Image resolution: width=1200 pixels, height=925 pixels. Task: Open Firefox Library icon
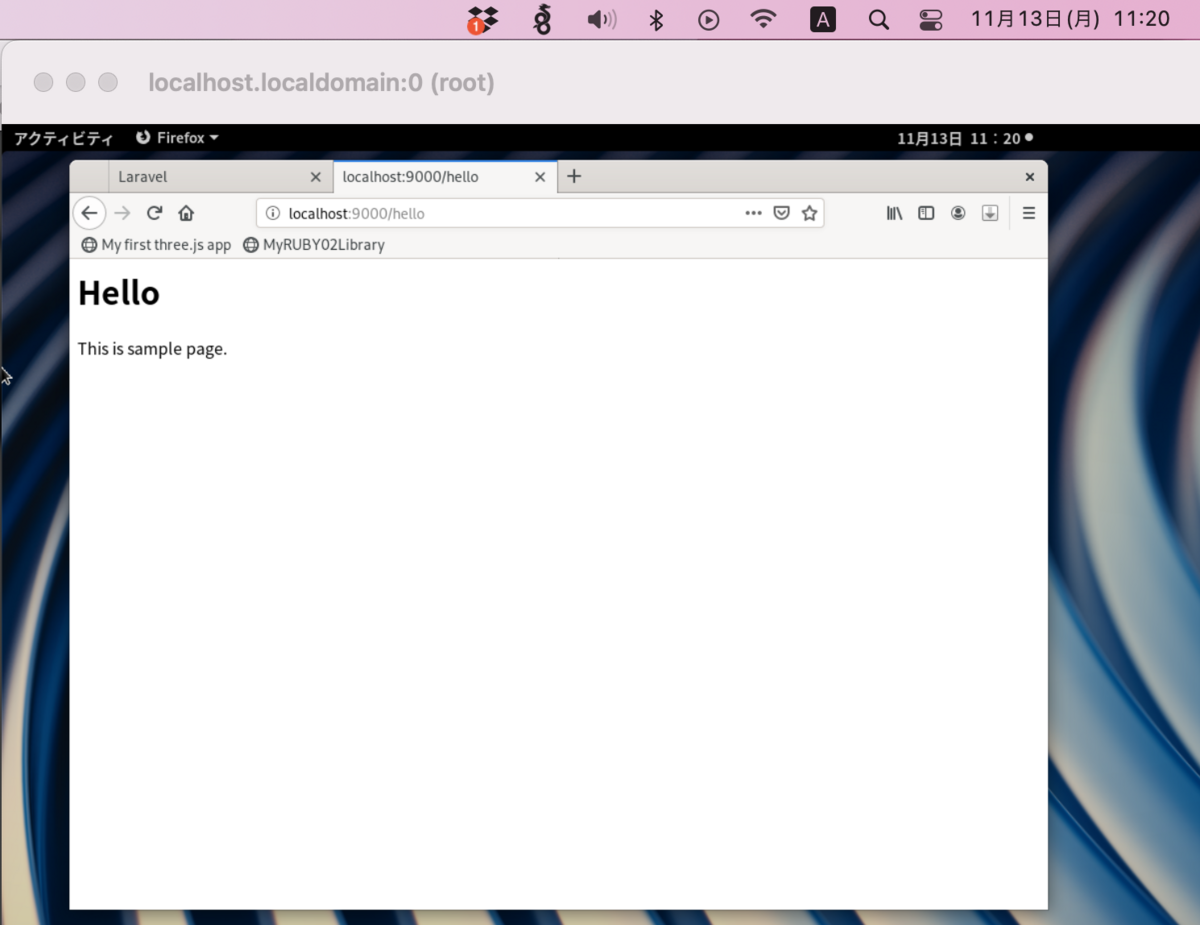pyautogui.click(x=895, y=213)
